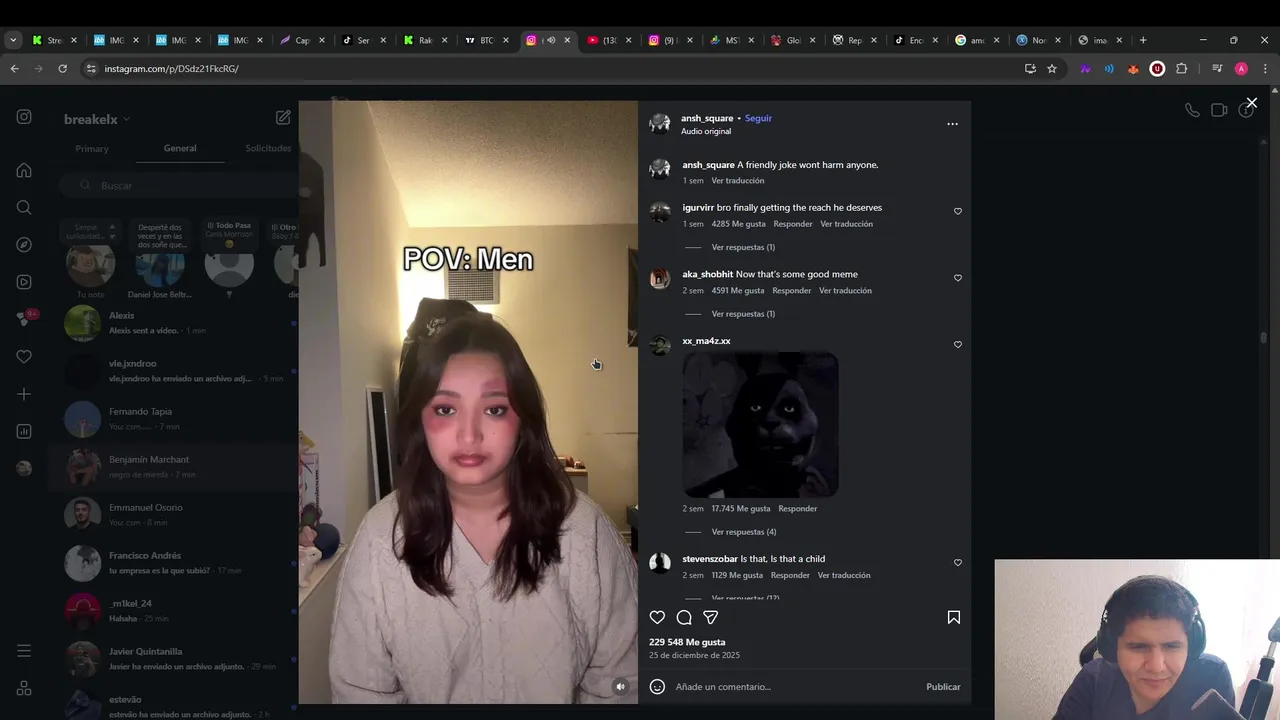Open the Dashboard chart icon in sidebar
This screenshot has height=720, width=1280.
click(x=24, y=431)
